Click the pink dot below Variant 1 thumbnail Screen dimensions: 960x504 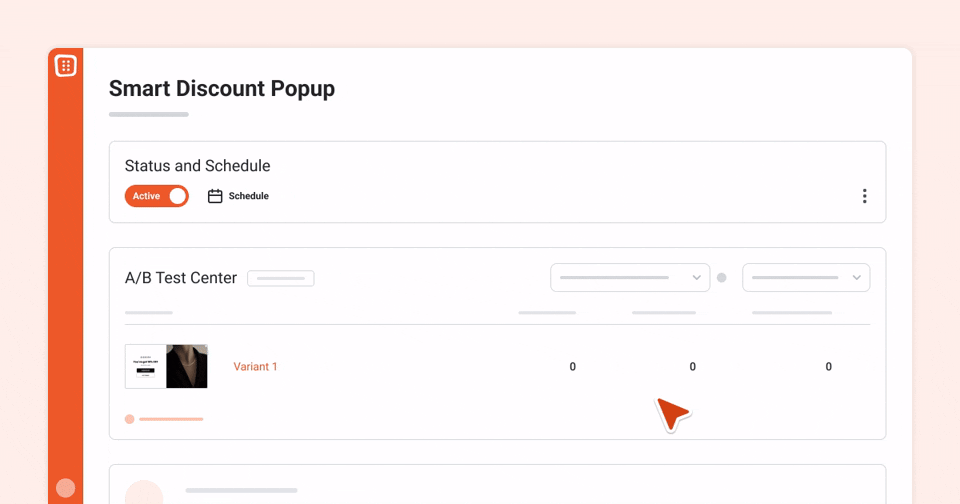coord(130,419)
